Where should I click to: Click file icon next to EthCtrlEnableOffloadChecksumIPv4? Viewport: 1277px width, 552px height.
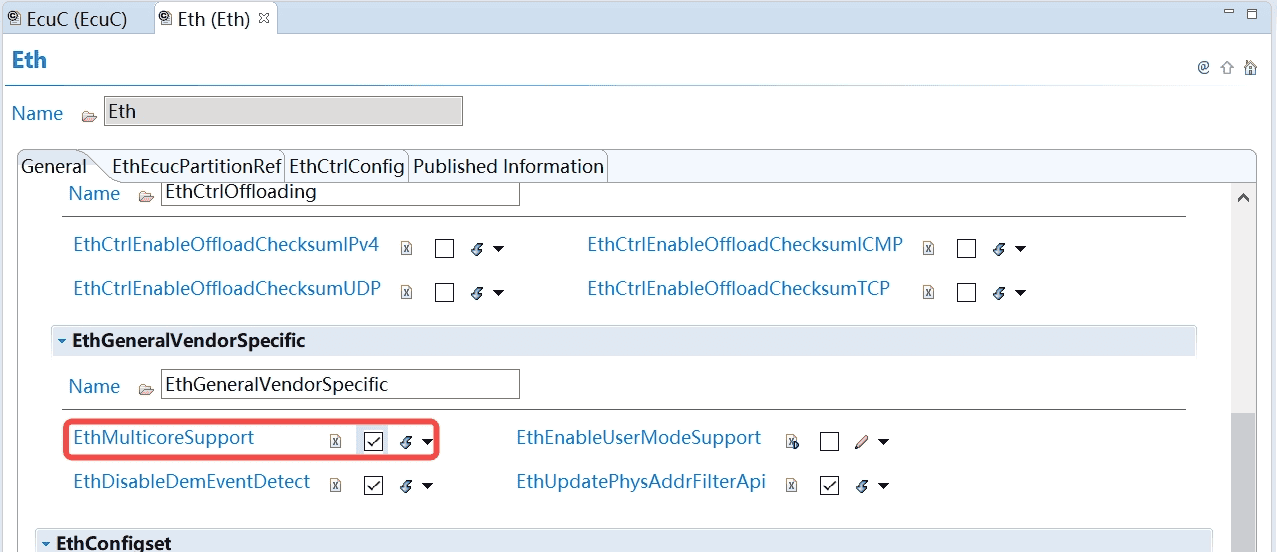click(406, 249)
